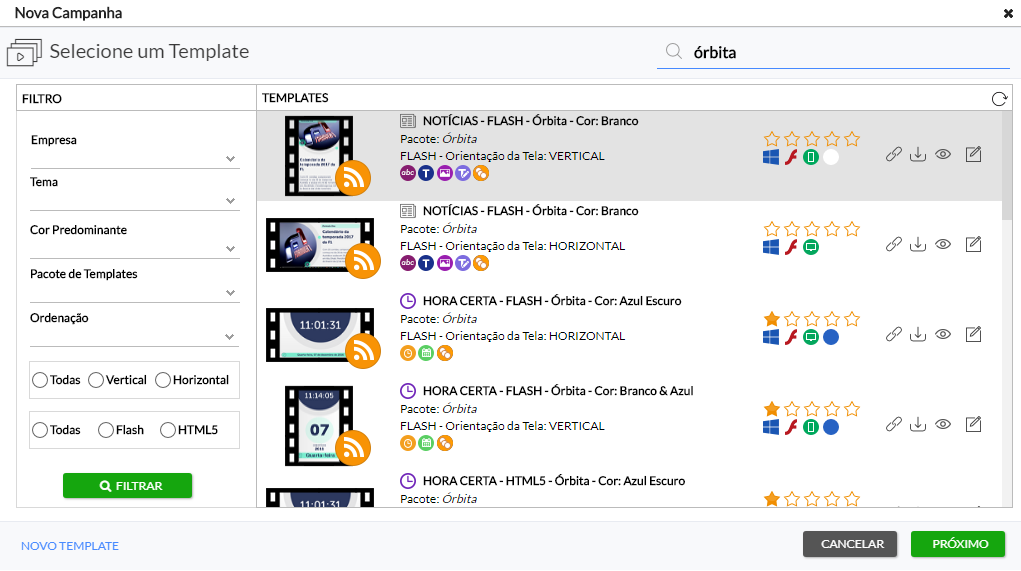Select the Flash format radio option
The height and width of the screenshot is (571, 1021).
pos(106,430)
